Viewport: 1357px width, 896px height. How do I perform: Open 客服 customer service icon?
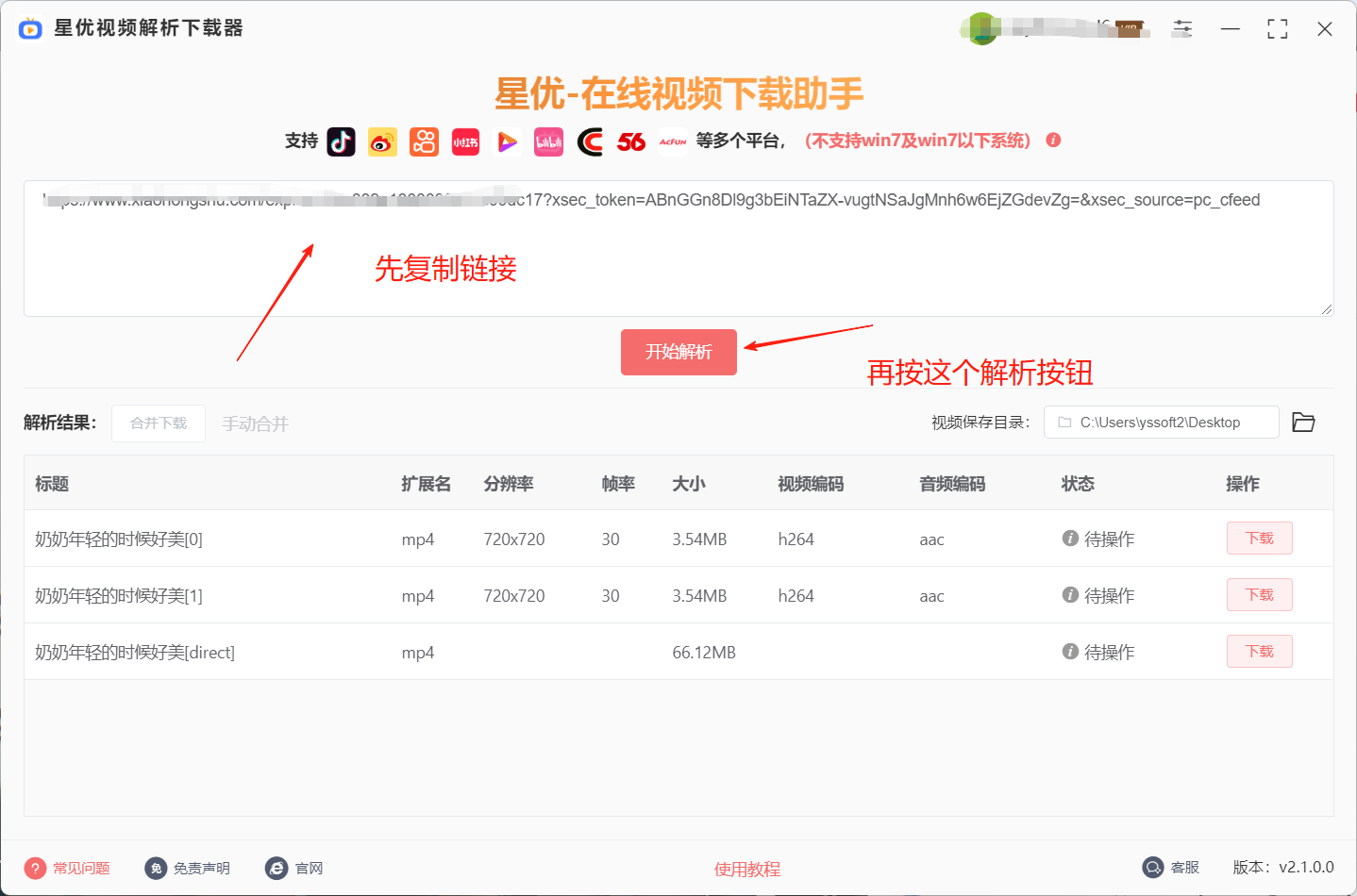pos(1152,868)
